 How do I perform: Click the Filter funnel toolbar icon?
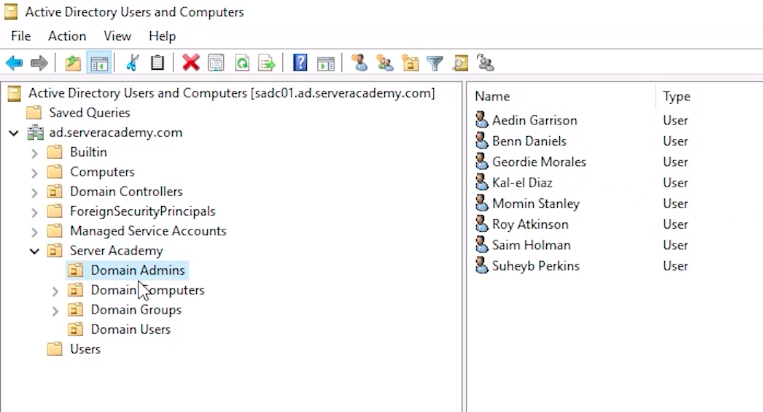coord(435,63)
